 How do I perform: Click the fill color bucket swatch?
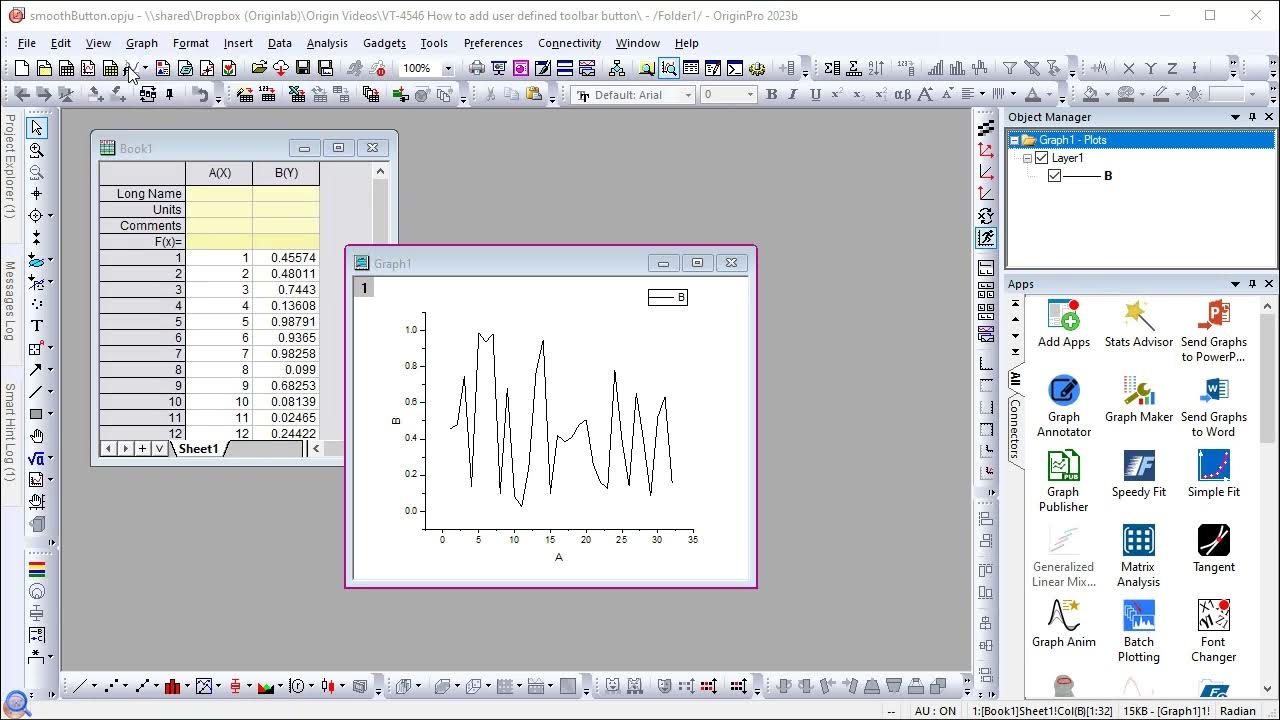pos(1091,95)
